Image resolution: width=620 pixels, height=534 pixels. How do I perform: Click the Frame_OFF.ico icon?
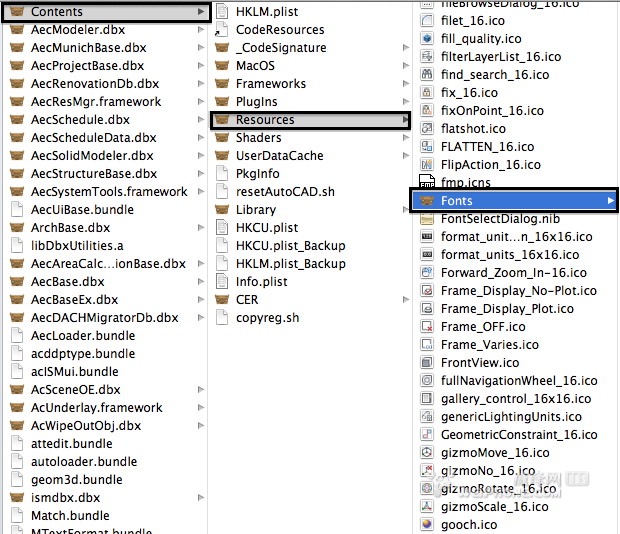[427, 326]
